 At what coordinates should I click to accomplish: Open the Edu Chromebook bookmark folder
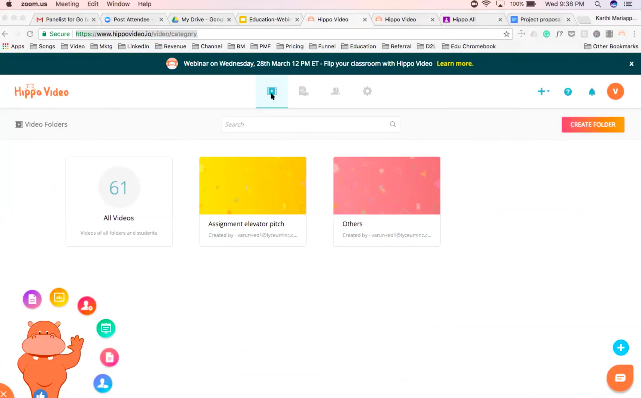coord(469,46)
